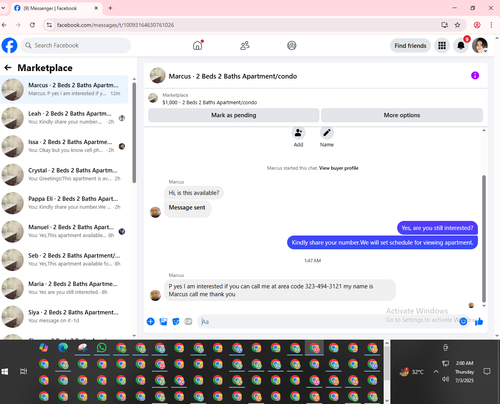
Task: Open the Groups icon in top navigation
Action: click(292, 45)
